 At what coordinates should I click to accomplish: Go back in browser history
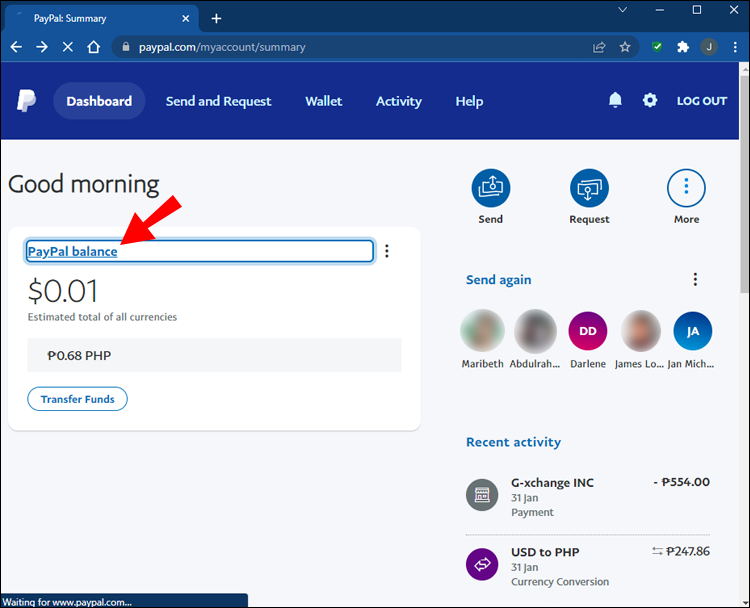16,47
